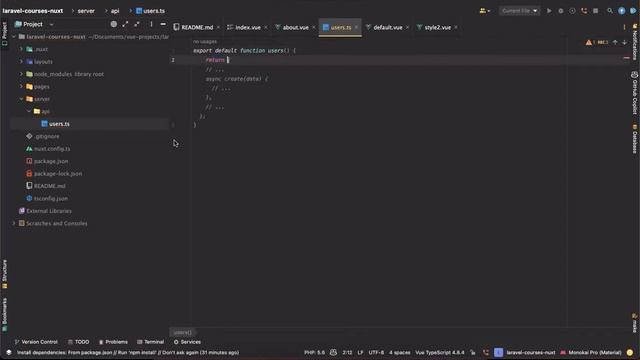The image size is (640, 360).
Task: Switch to the default.vue tab
Action: tap(387, 27)
